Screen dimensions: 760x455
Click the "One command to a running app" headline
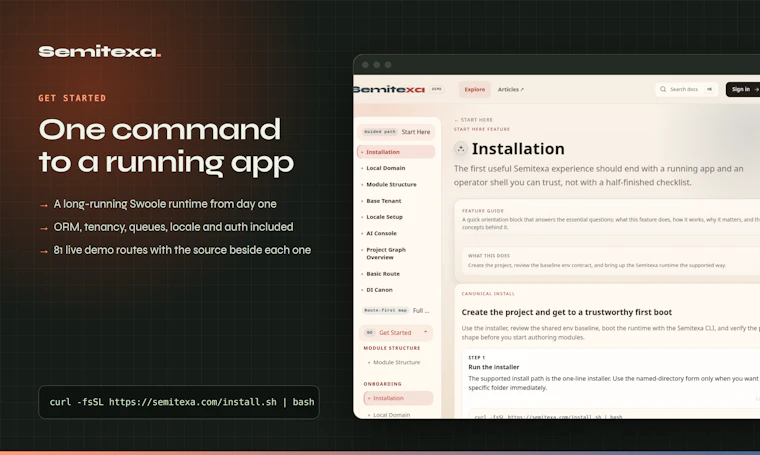tap(166, 145)
